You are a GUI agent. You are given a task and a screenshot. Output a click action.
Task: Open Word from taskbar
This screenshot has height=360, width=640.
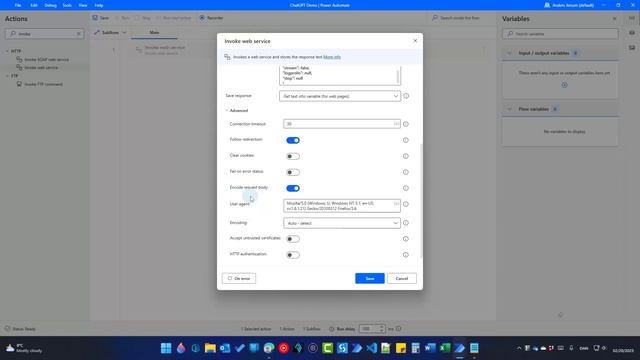click(x=430, y=348)
